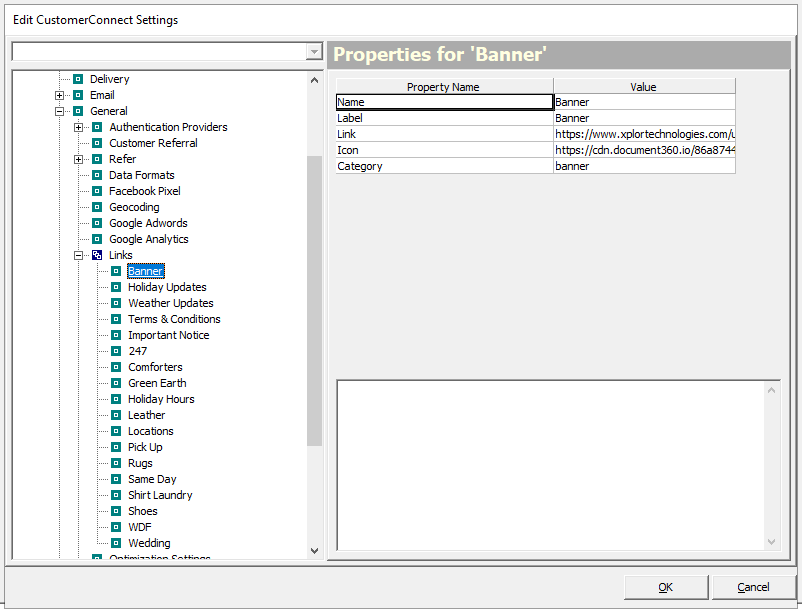
Task: Collapse the Links tree node
Action: tap(78, 255)
